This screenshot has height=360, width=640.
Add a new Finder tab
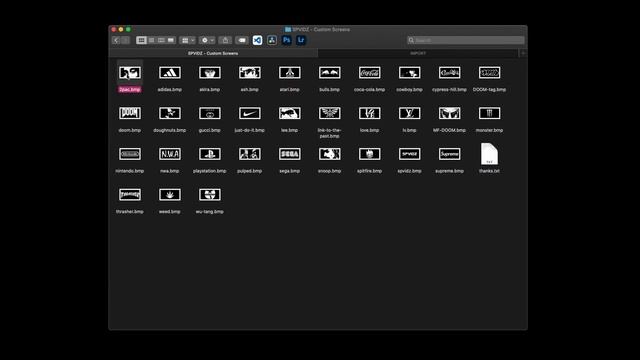pyautogui.click(x=523, y=53)
